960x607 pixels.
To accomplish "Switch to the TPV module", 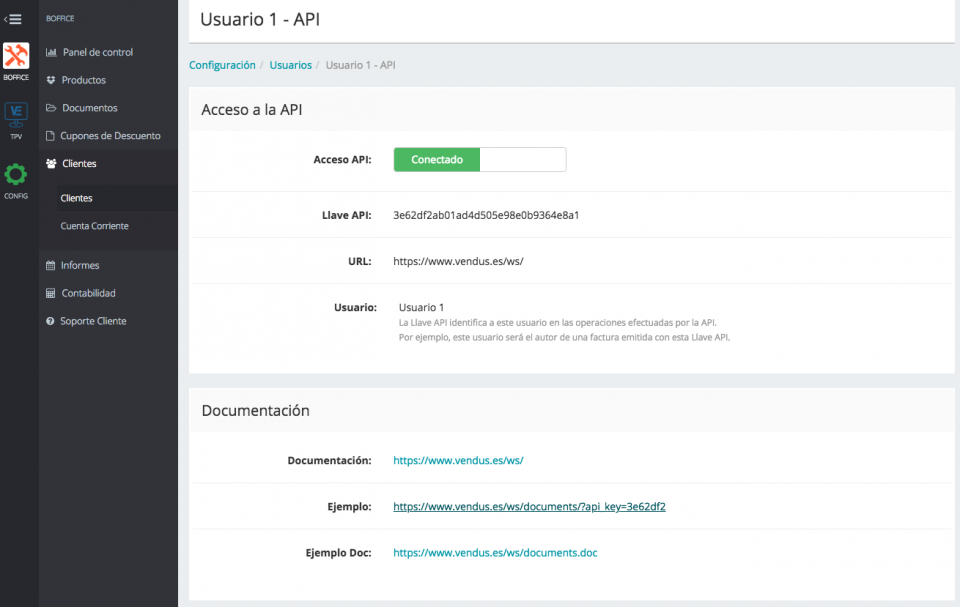I will coord(16,115).
